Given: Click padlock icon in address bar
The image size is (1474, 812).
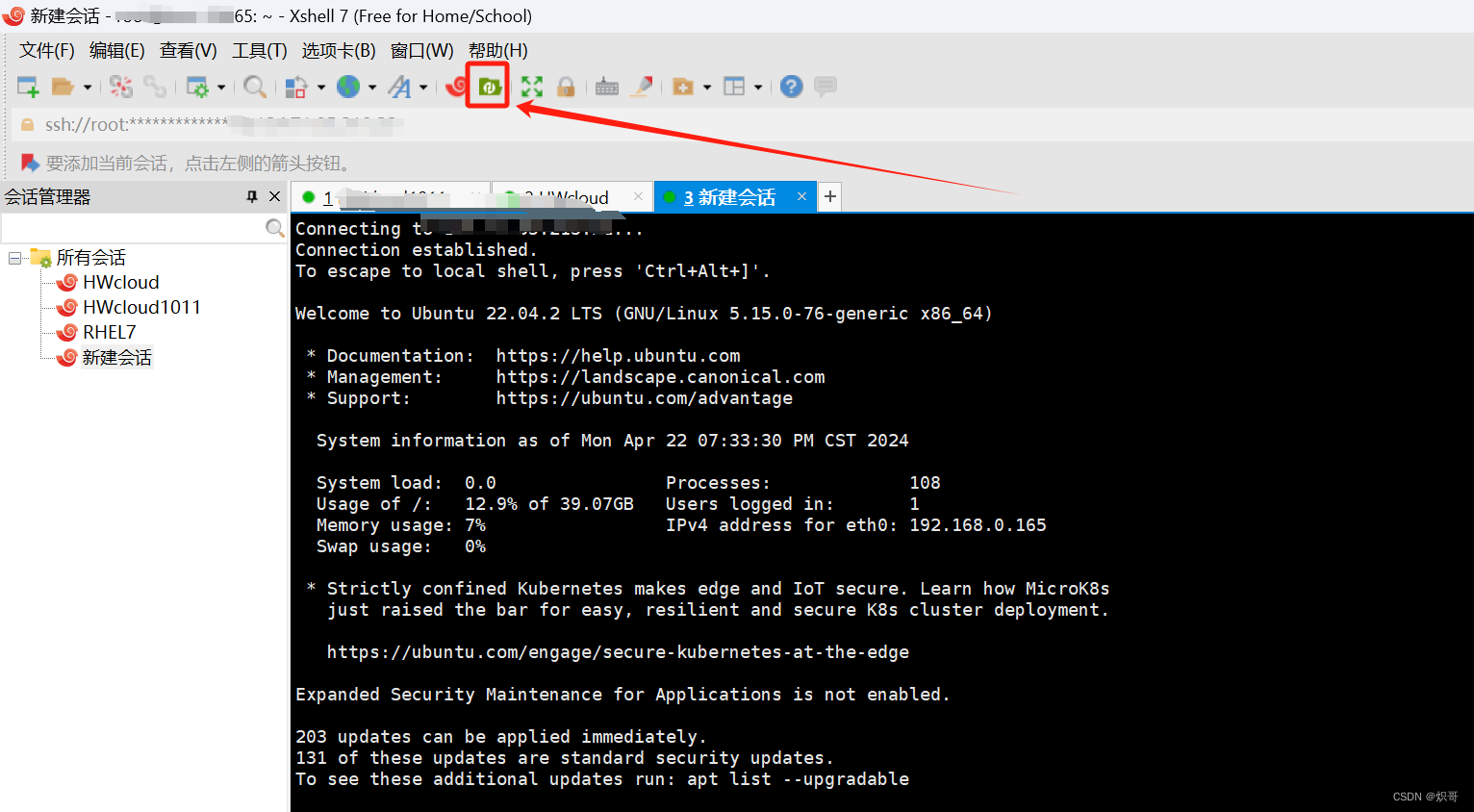Looking at the screenshot, I should pyautogui.click(x=27, y=124).
